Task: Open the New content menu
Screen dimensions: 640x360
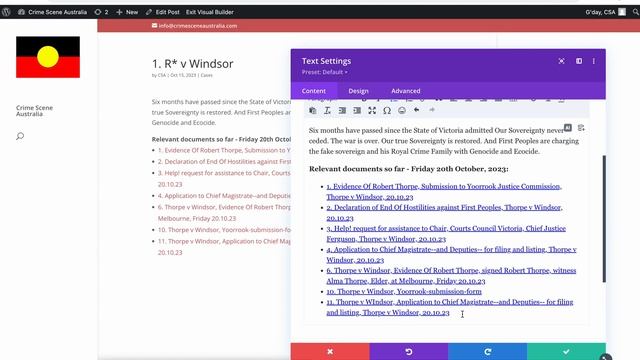Action: pos(127,12)
